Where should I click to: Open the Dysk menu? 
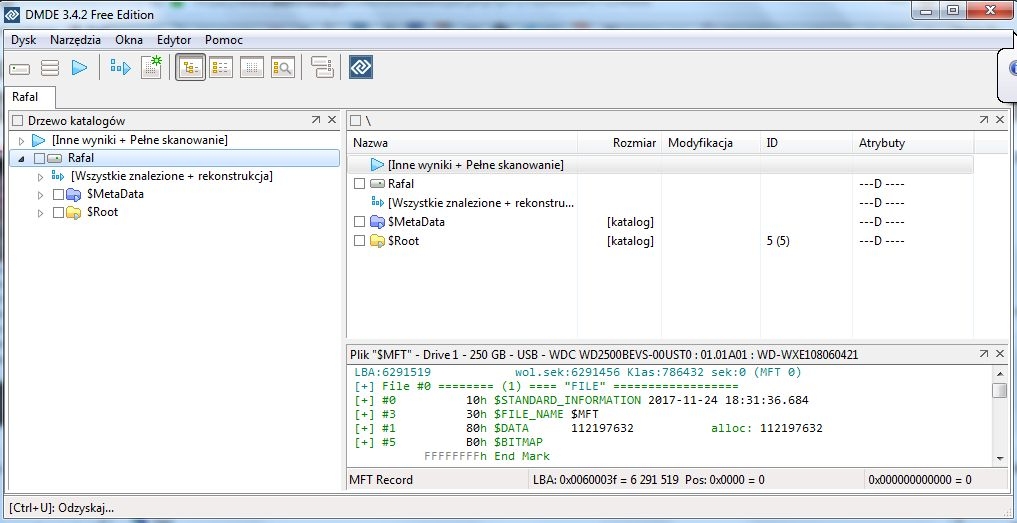click(x=23, y=40)
